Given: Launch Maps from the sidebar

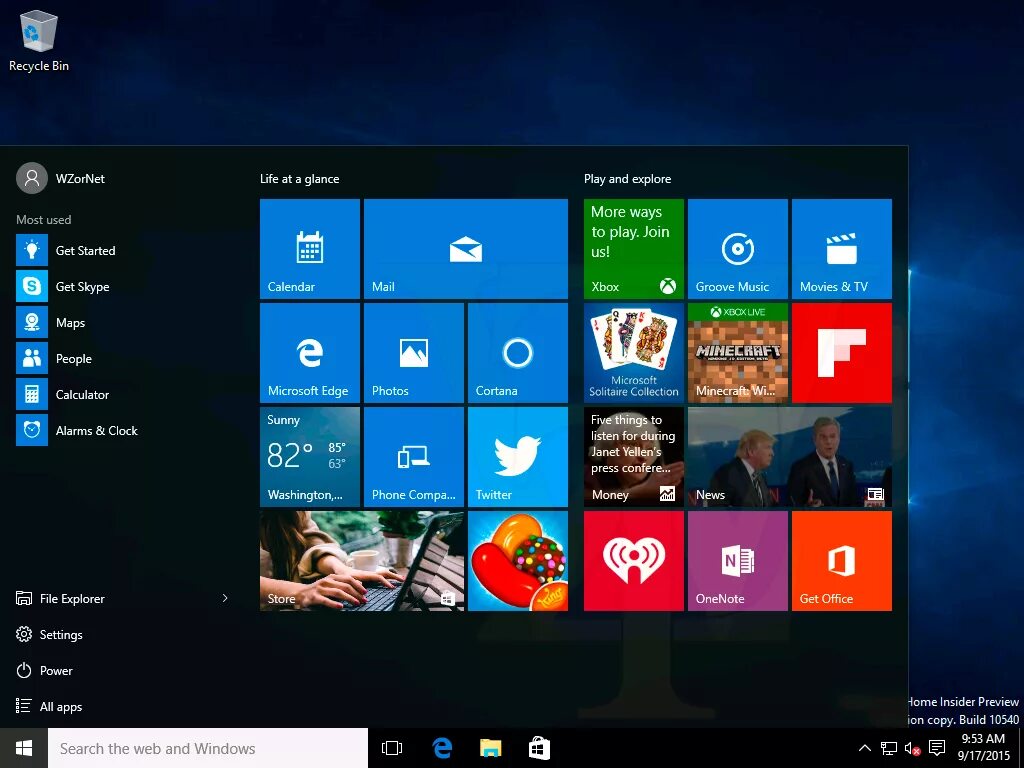Looking at the screenshot, I should pyautogui.click(x=70, y=322).
